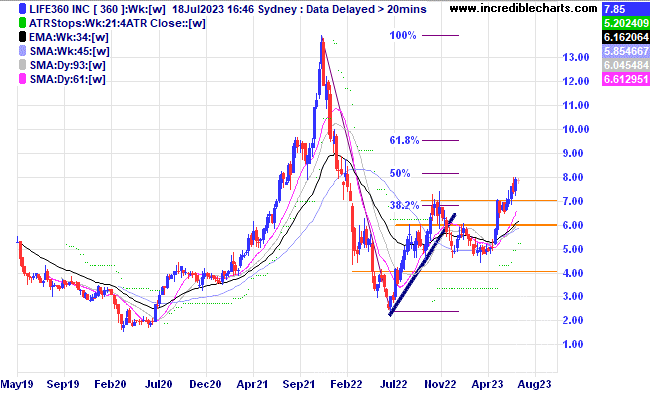The width and height of the screenshot is (651, 395).
Task: Click the 5.854667 SMA value box
Action: coord(625,51)
